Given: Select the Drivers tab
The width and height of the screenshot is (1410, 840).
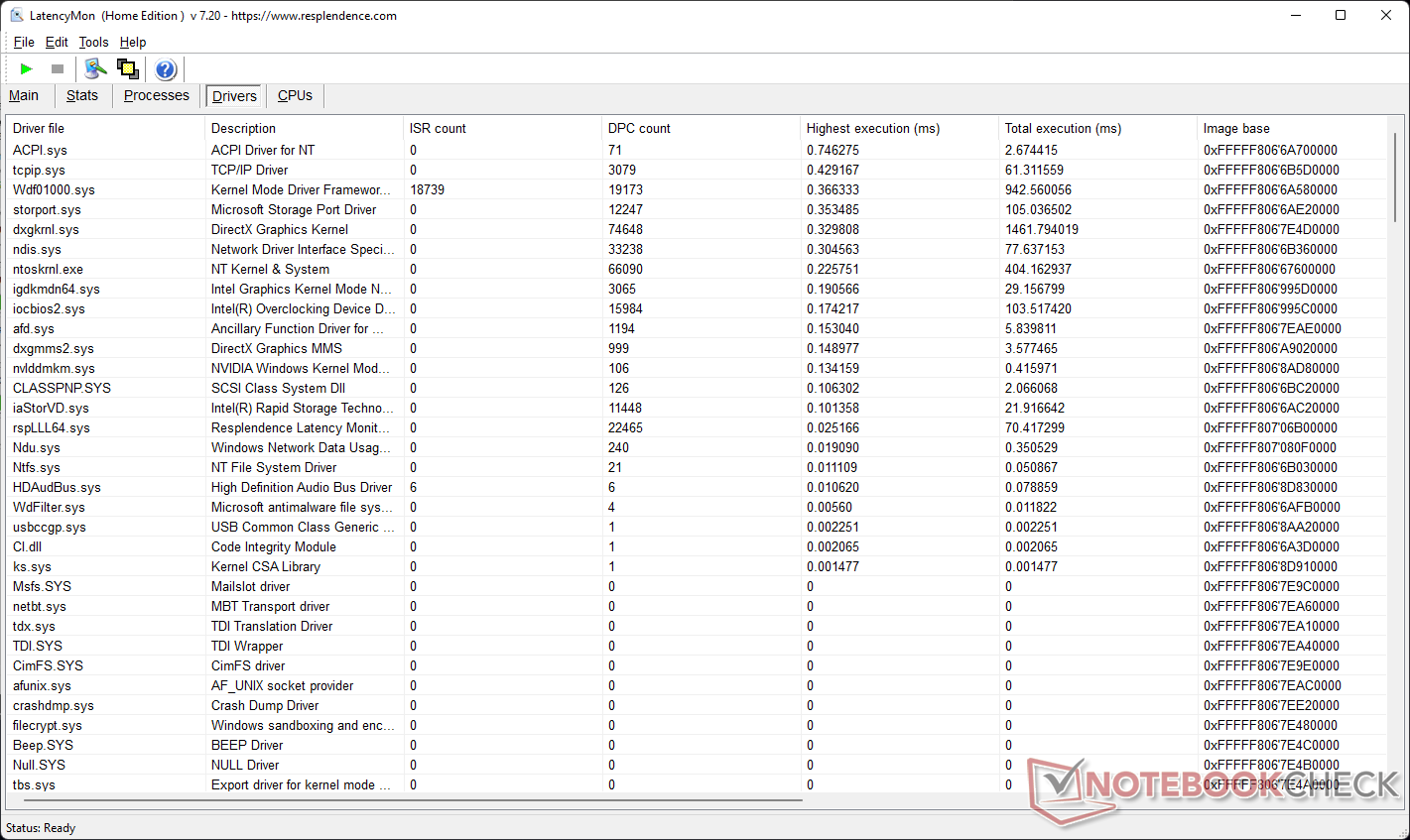Looking at the screenshot, I should point(234,96).
